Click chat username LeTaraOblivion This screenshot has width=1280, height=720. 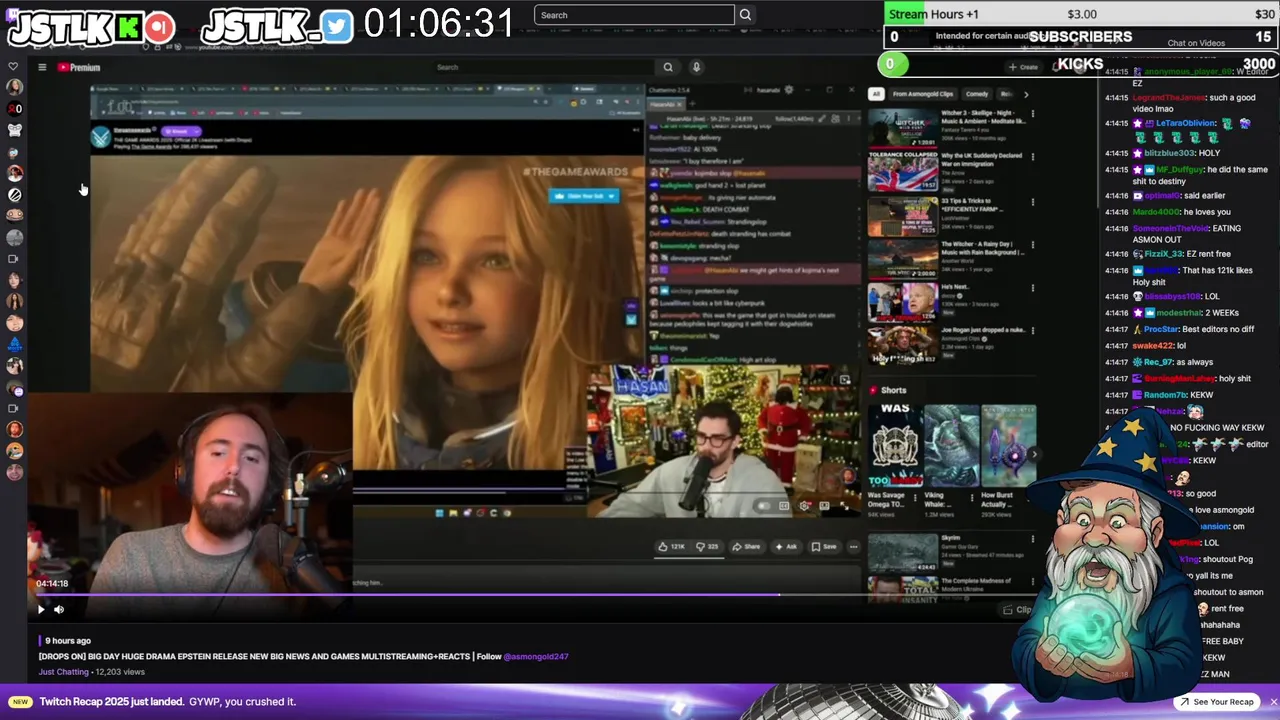tap(1186, 124)
